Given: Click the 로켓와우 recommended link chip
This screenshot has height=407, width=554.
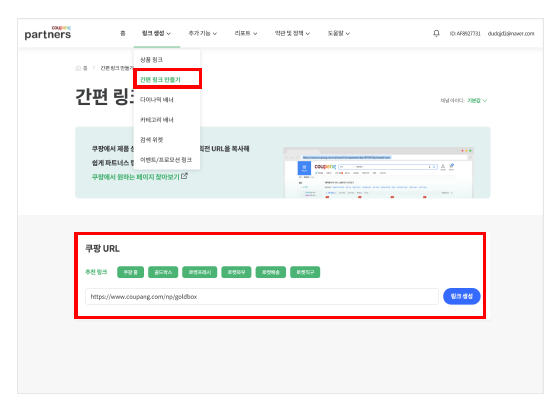Looking at the screenshot, I should [236, 272].
